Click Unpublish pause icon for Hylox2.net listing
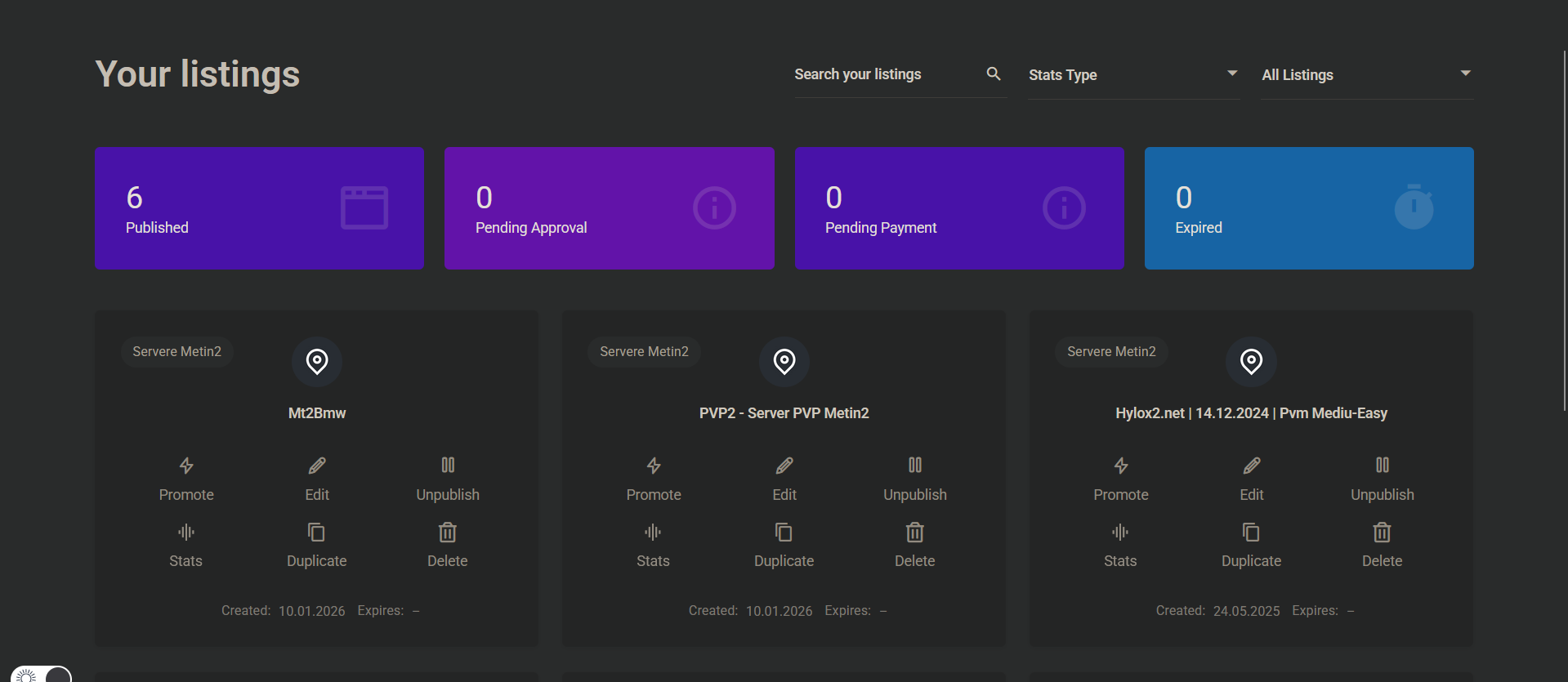Screen dimensions: 1568x682 [x=1382, y=466]
